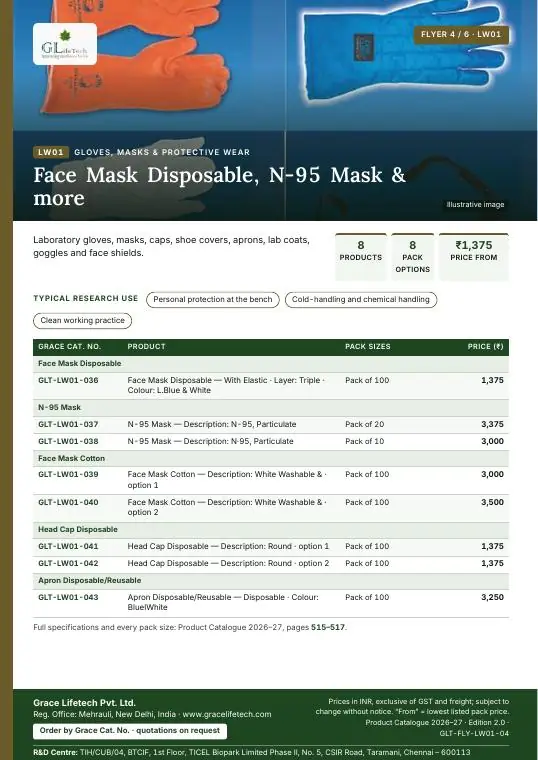Click the 3,500 price

[492, 503]
